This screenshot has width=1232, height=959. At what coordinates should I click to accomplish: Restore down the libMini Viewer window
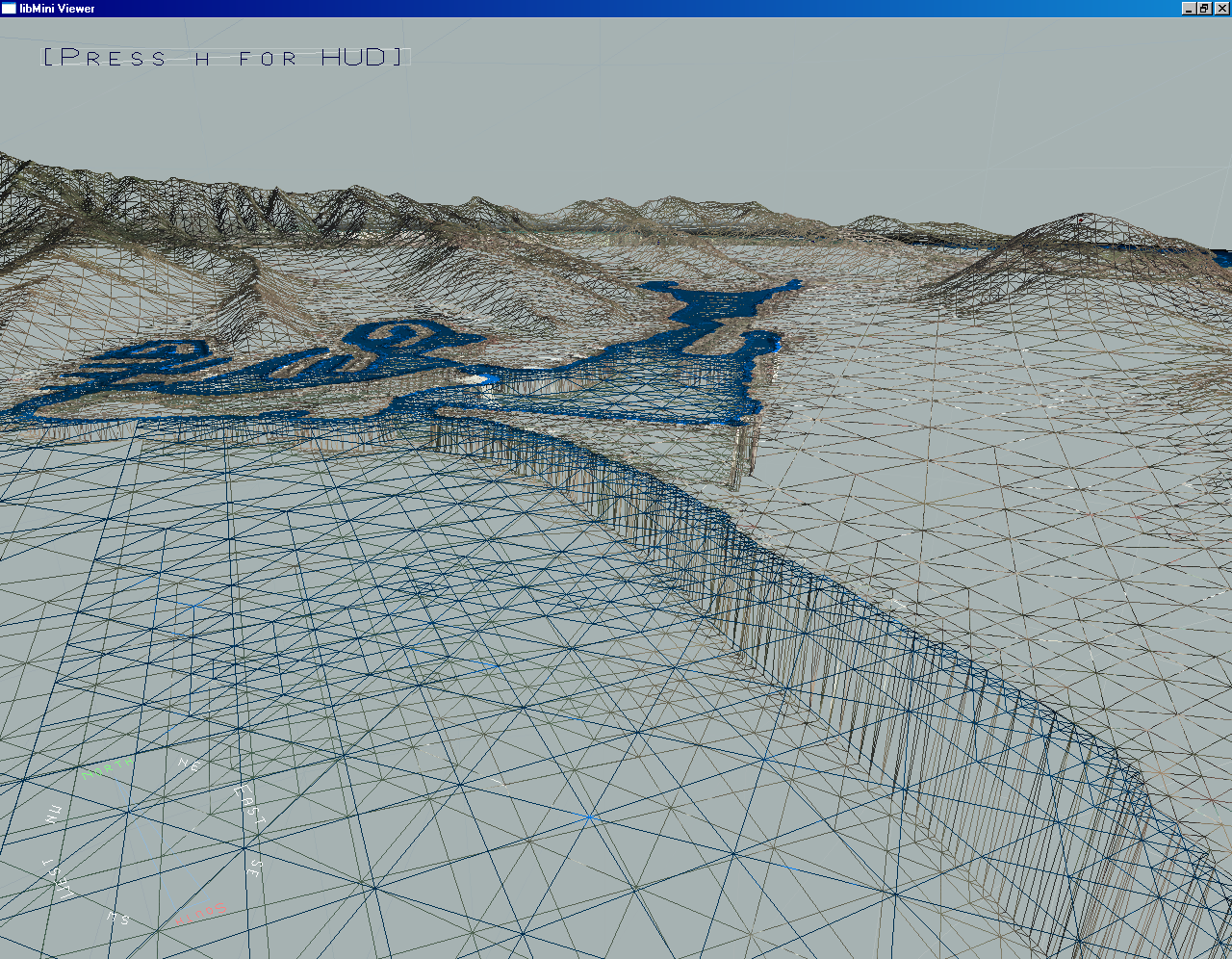pos(1203,8)
